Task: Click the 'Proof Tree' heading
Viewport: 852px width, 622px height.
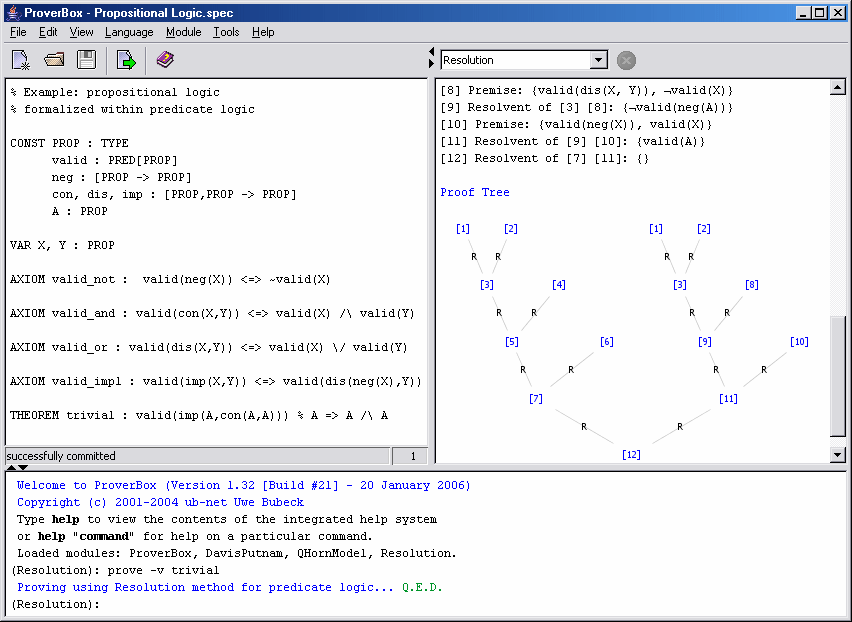Action: click(475, 192)
